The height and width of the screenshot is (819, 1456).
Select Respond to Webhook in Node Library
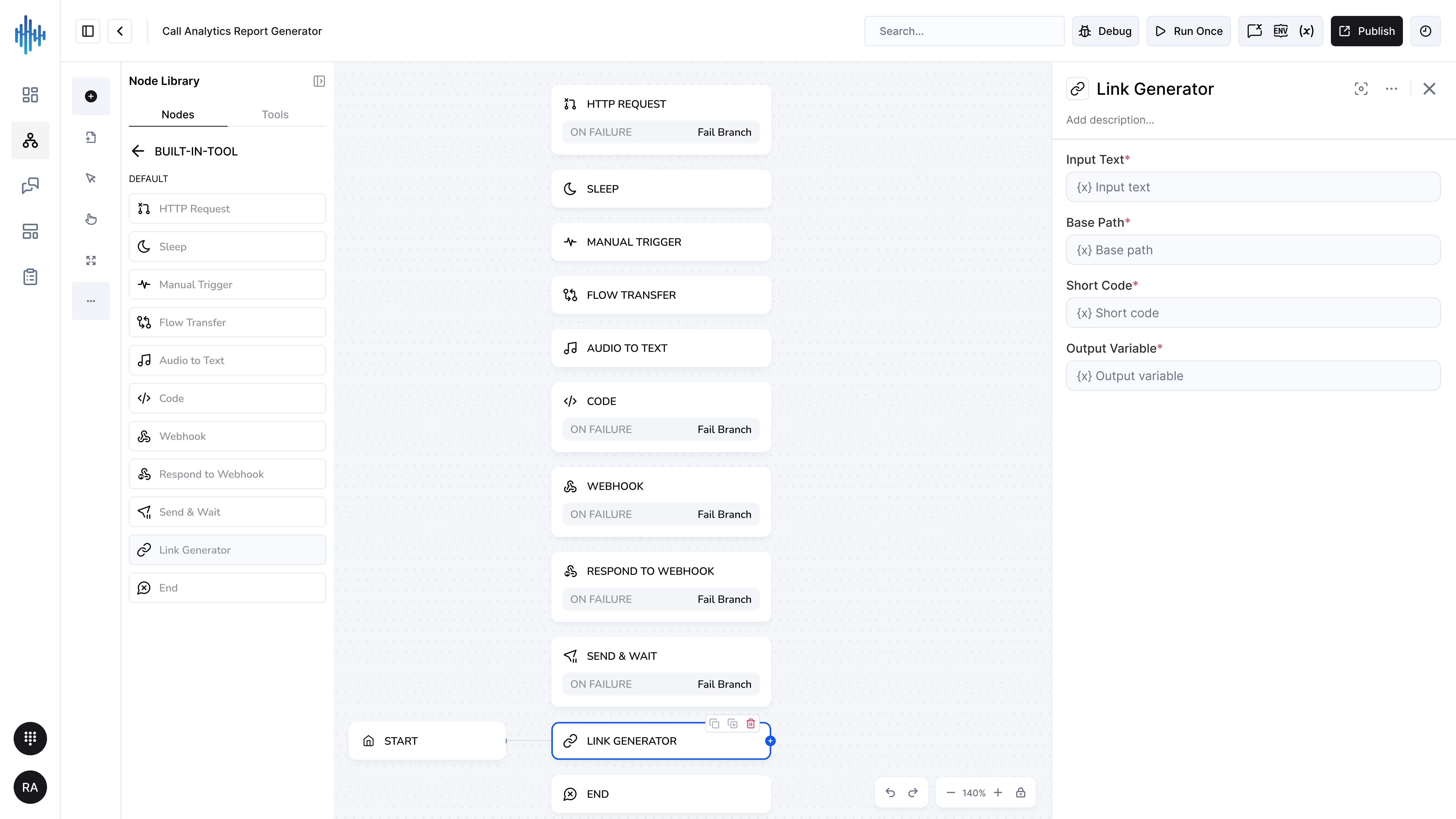pyautogui.click(x=227, y=474)
